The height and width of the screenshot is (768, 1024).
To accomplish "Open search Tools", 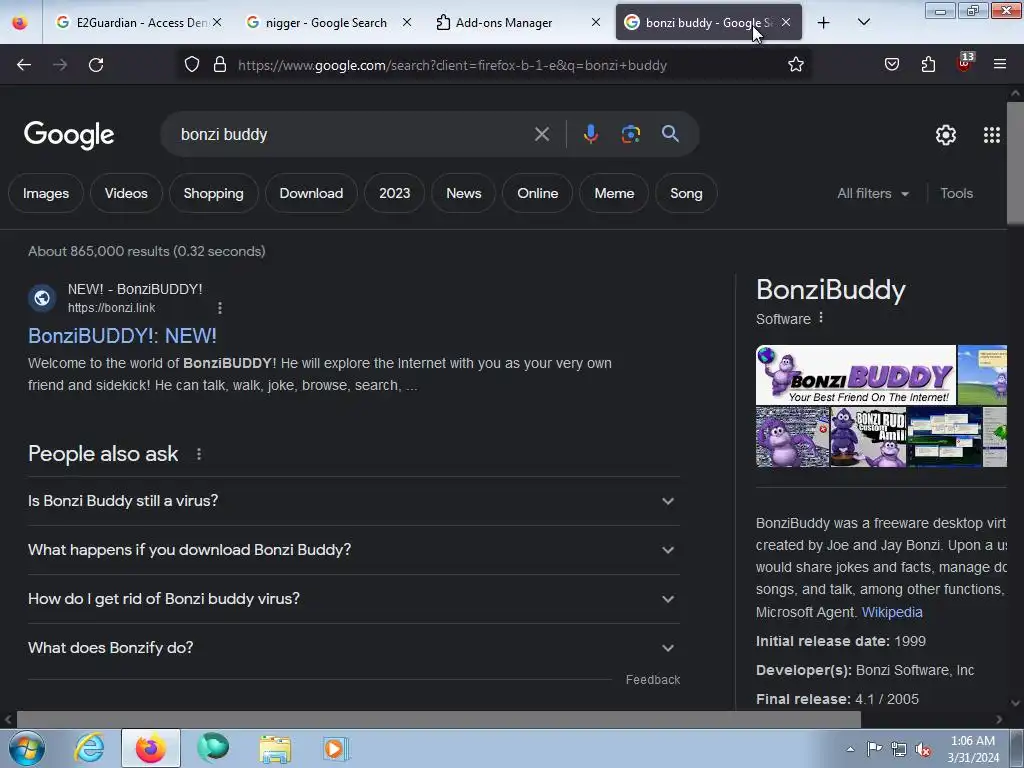I will tap(956, 193).
